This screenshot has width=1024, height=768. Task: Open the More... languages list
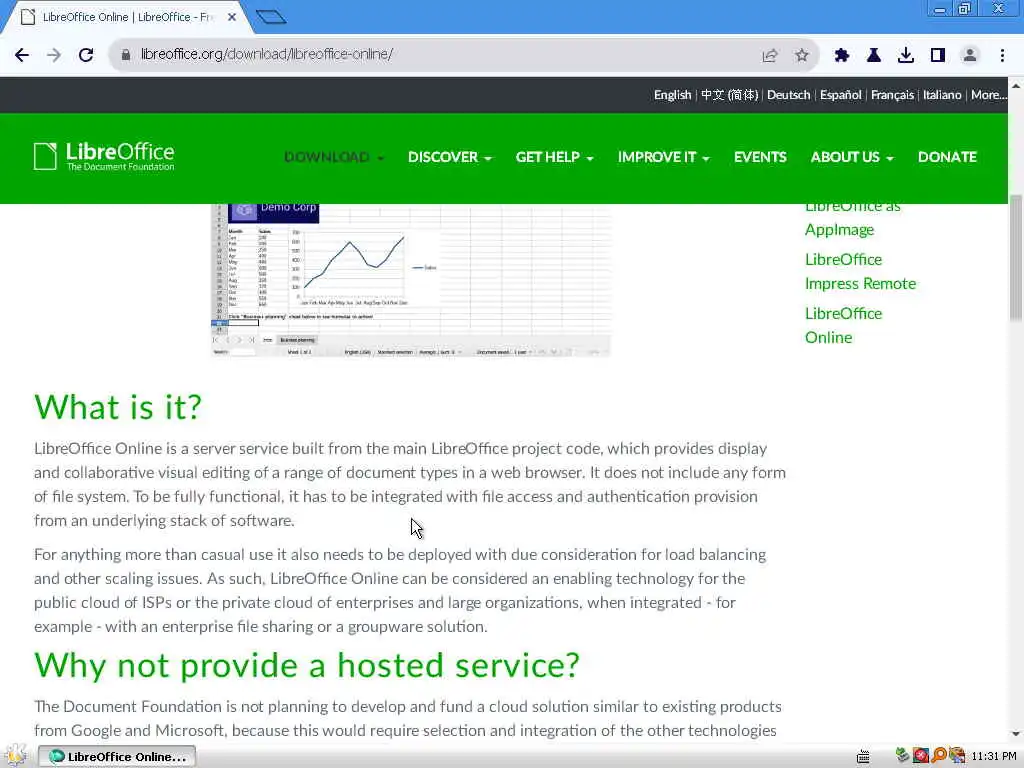(x=989, y=95)
